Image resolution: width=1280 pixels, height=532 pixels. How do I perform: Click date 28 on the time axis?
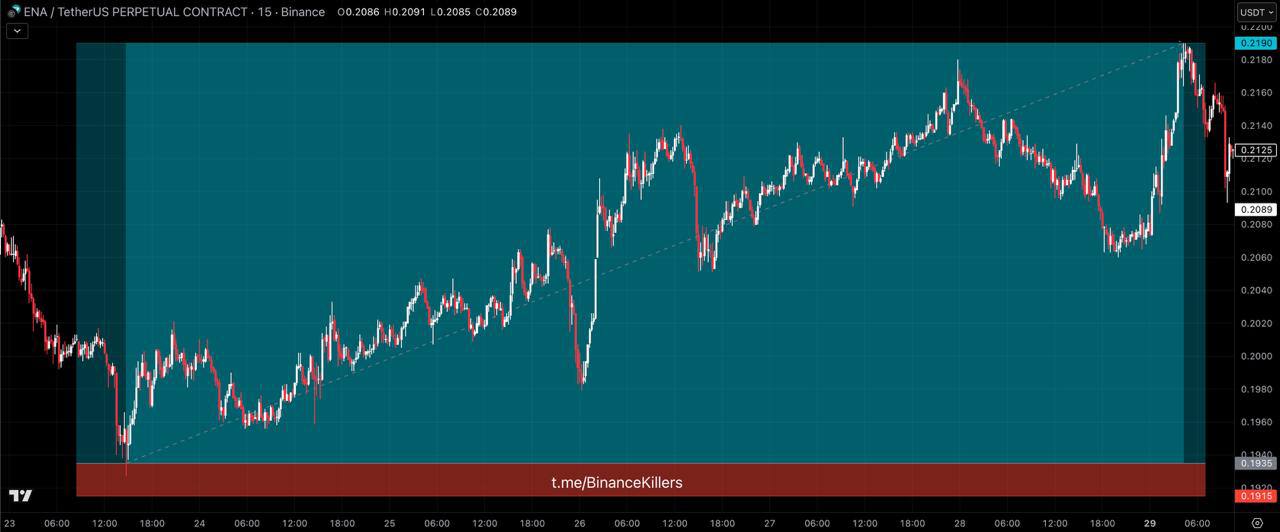960,523
